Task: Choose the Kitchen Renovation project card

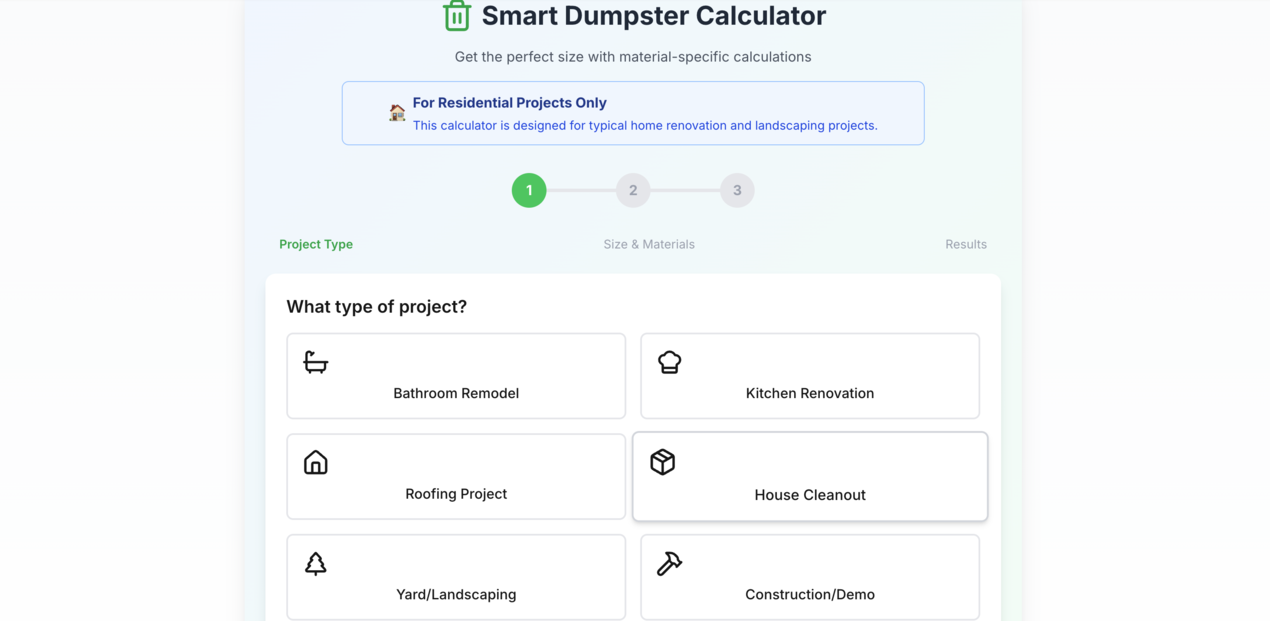Action: point(810,376)
